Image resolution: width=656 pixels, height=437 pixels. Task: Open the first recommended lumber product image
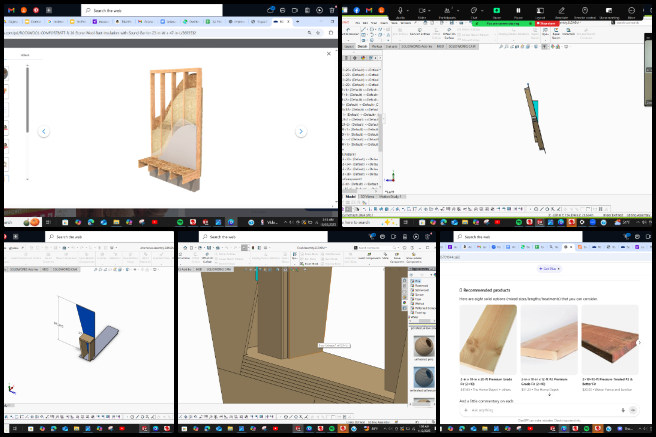pyautogui.click(x=489, y=340)
